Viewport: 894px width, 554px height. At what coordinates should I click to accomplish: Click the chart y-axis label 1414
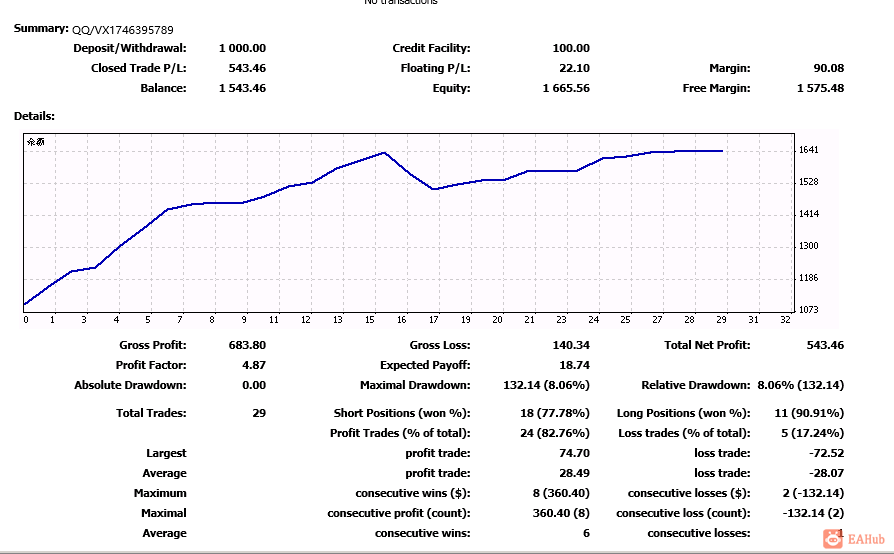[x=808, y=214]
